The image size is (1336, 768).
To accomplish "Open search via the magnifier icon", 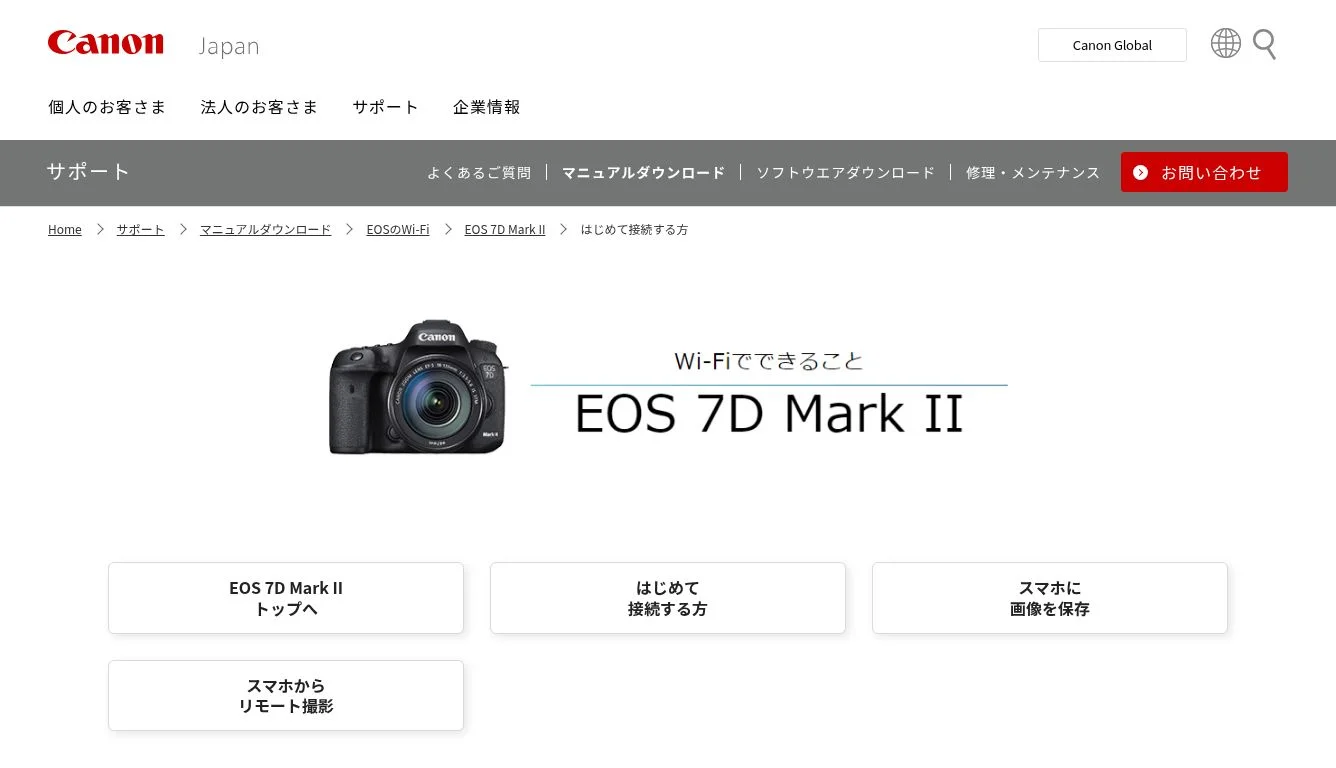I will point(1264,44).
